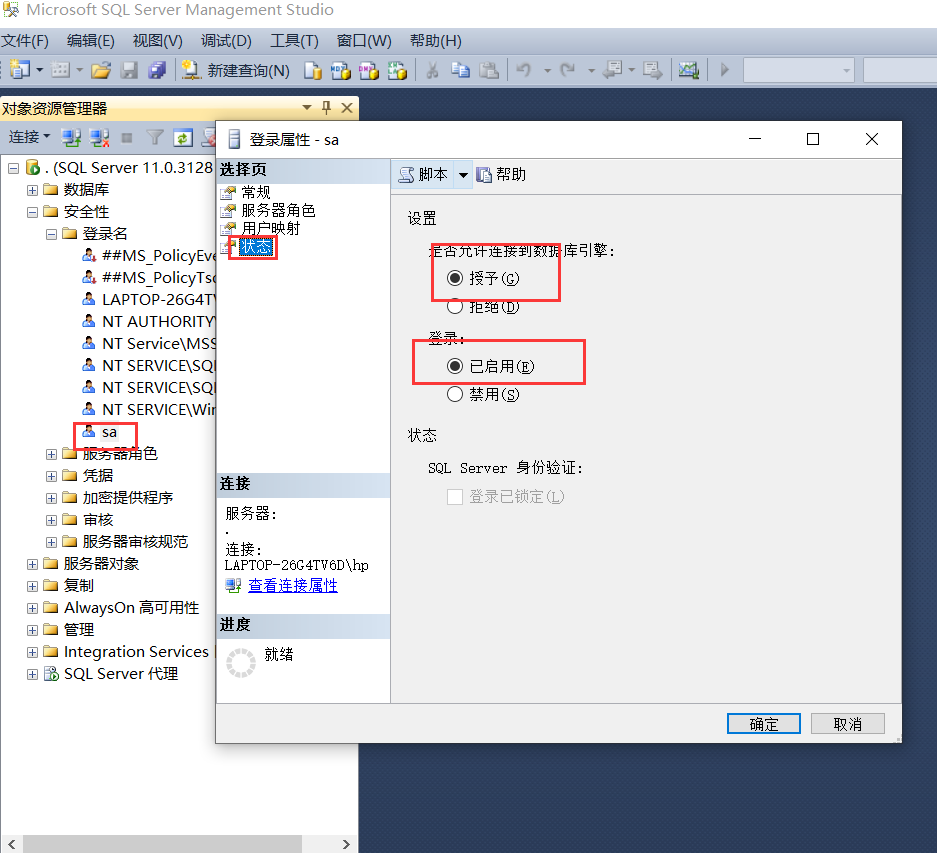Open the 帮助(H) menu
Viewport: 937px width, 853px height.
pyautogui.click(x=436, y=41)
